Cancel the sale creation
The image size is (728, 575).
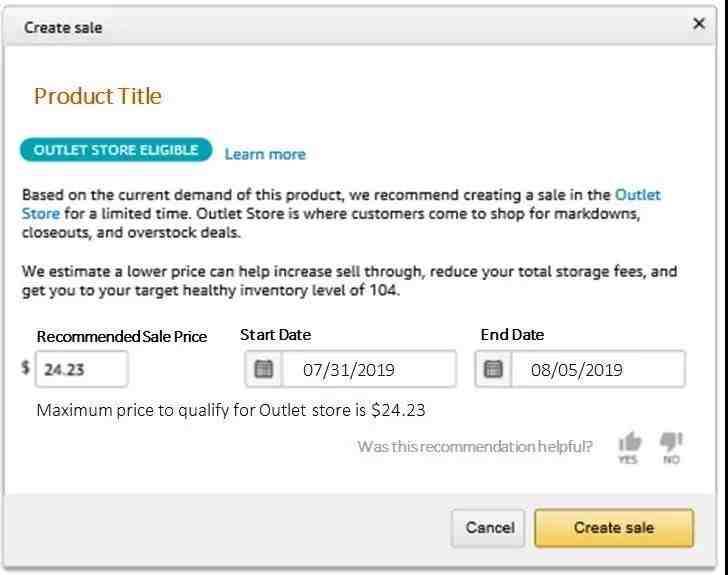488,528
